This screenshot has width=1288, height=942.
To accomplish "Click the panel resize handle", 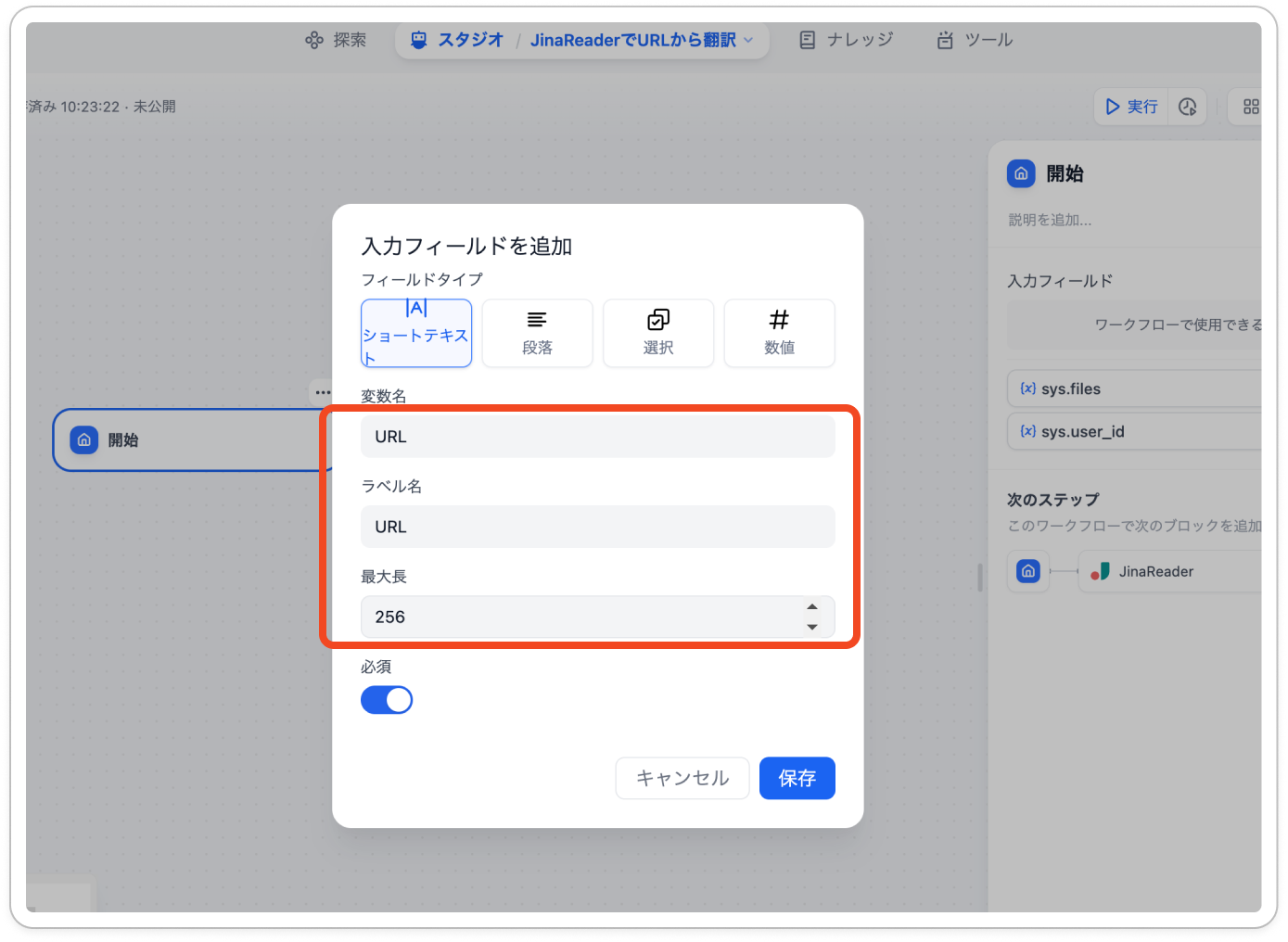I will 980,577.
